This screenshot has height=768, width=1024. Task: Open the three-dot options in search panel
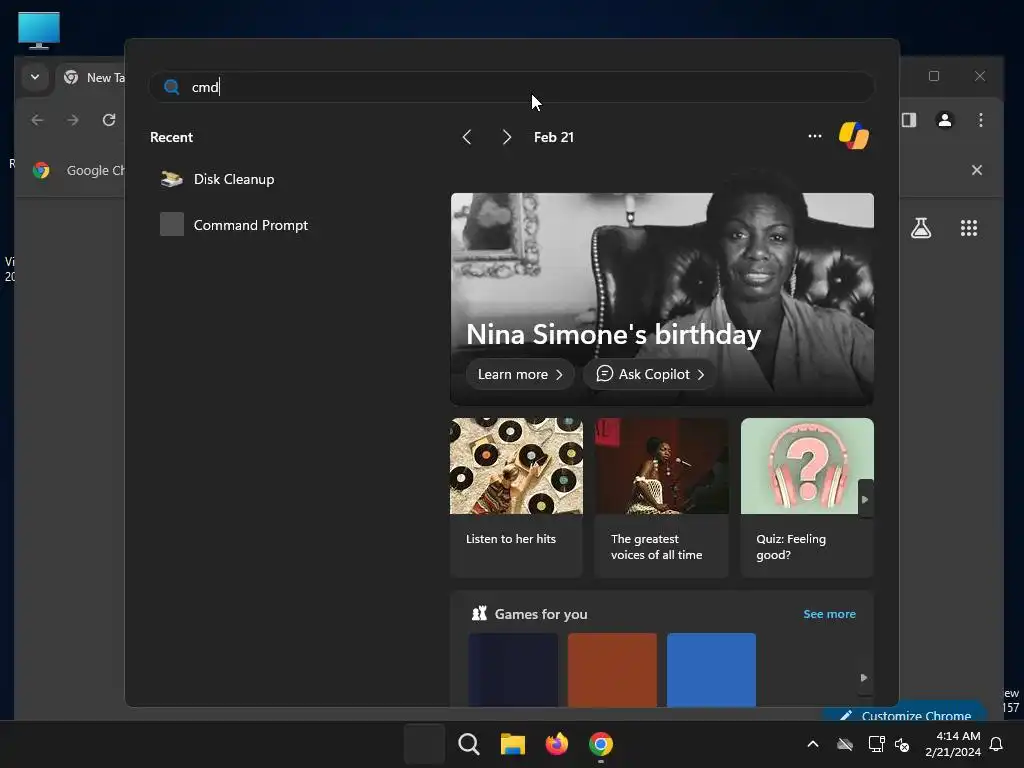click(x=814, y=136)
